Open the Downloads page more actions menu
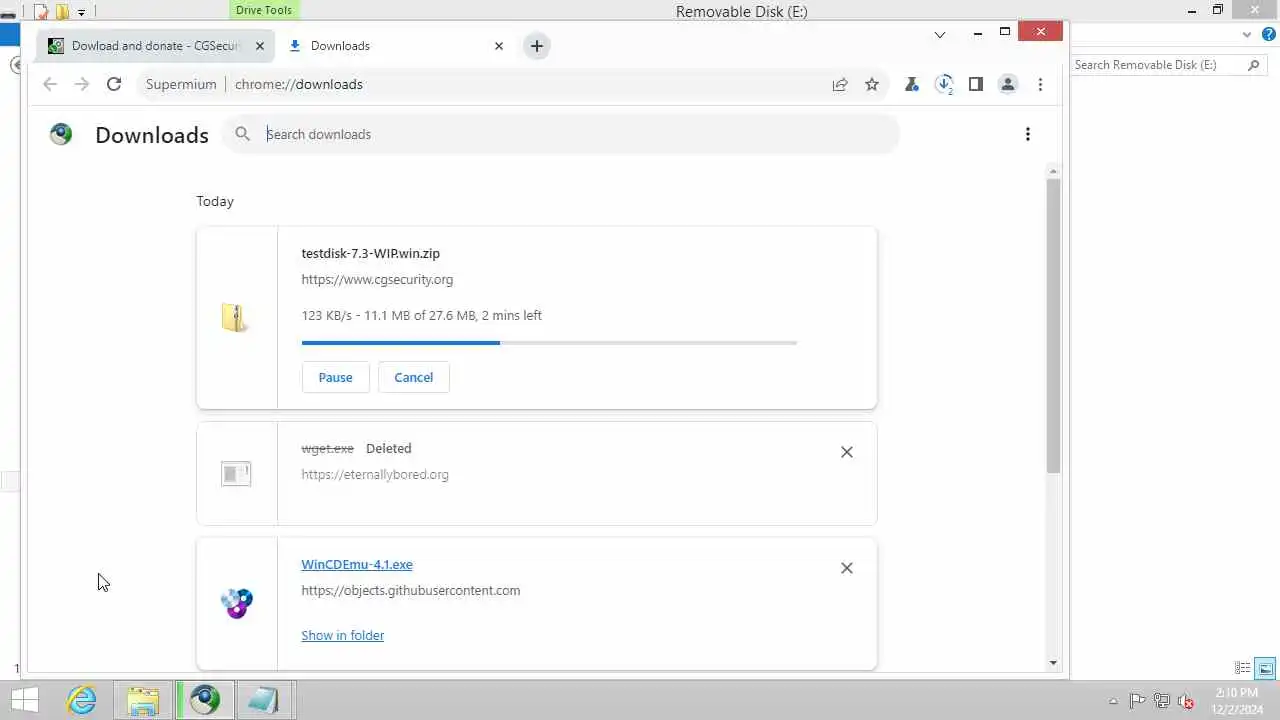1280x720 pixels. (1028, 134)
